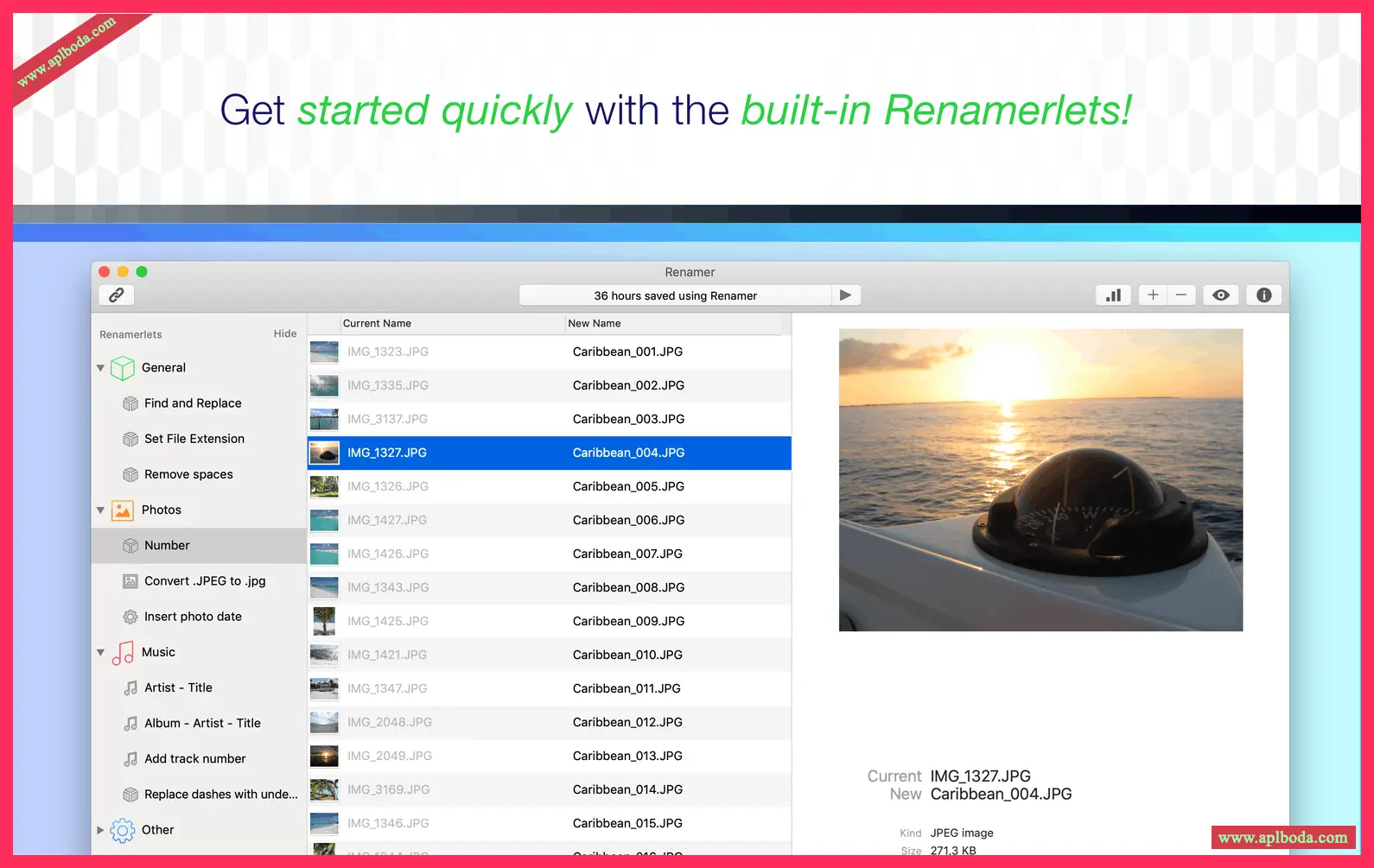Screen dimensions: 1374x868
Task: Select the Remove spaces renamerlet
Action: (200, 474)
